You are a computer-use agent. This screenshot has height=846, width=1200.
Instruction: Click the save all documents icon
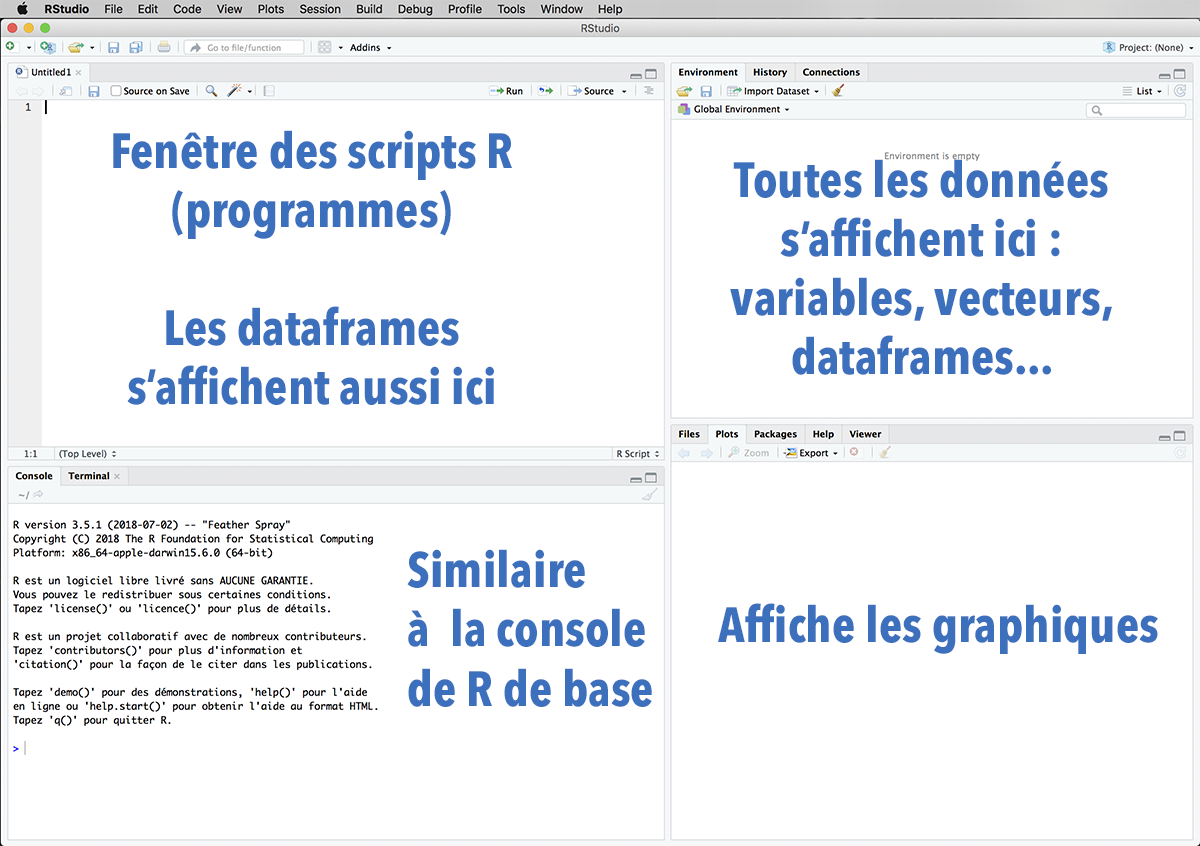[x=135, y=47]
